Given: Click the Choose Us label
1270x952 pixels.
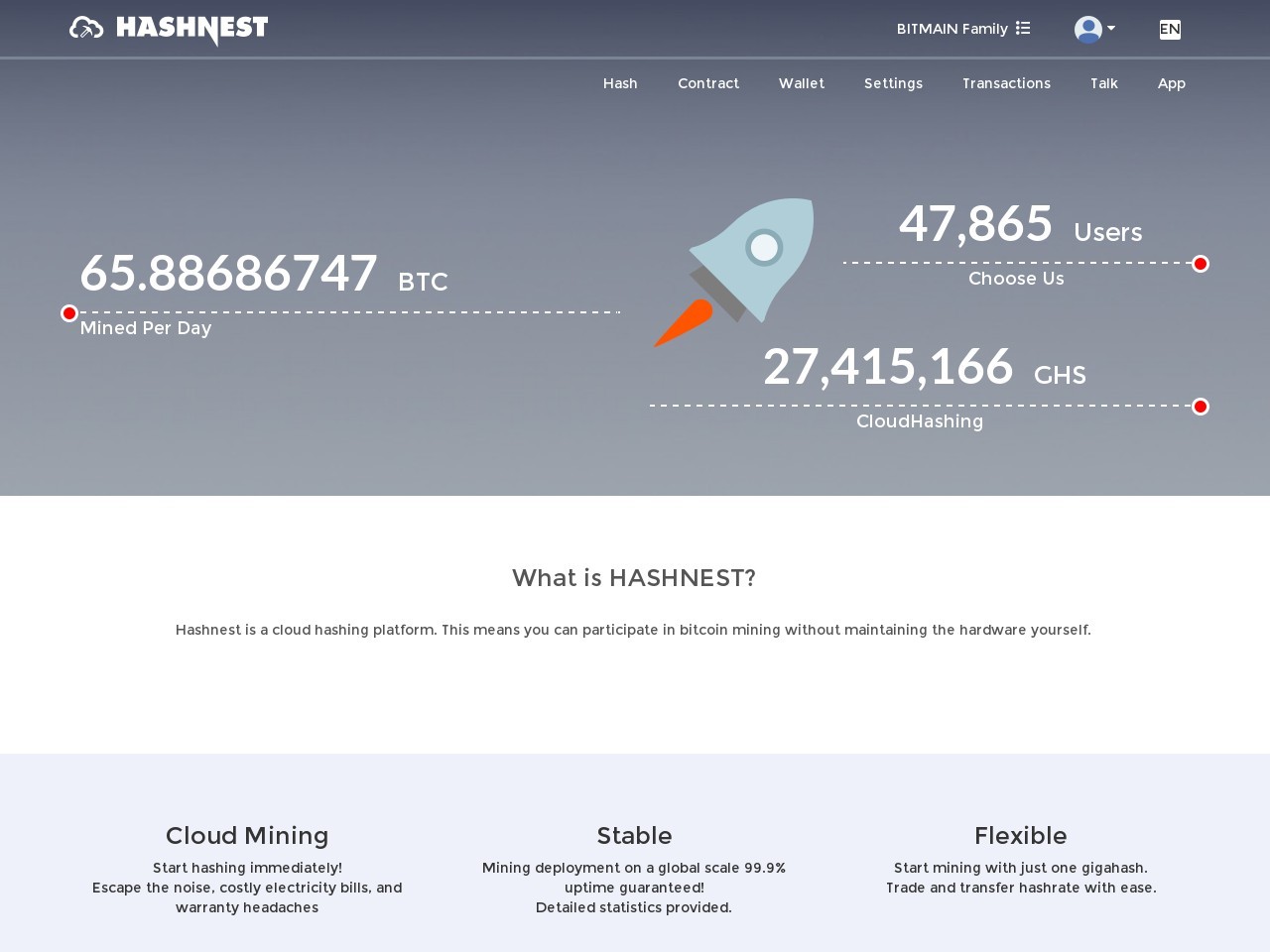Looking at the screenshot, I should (1016, 279).
